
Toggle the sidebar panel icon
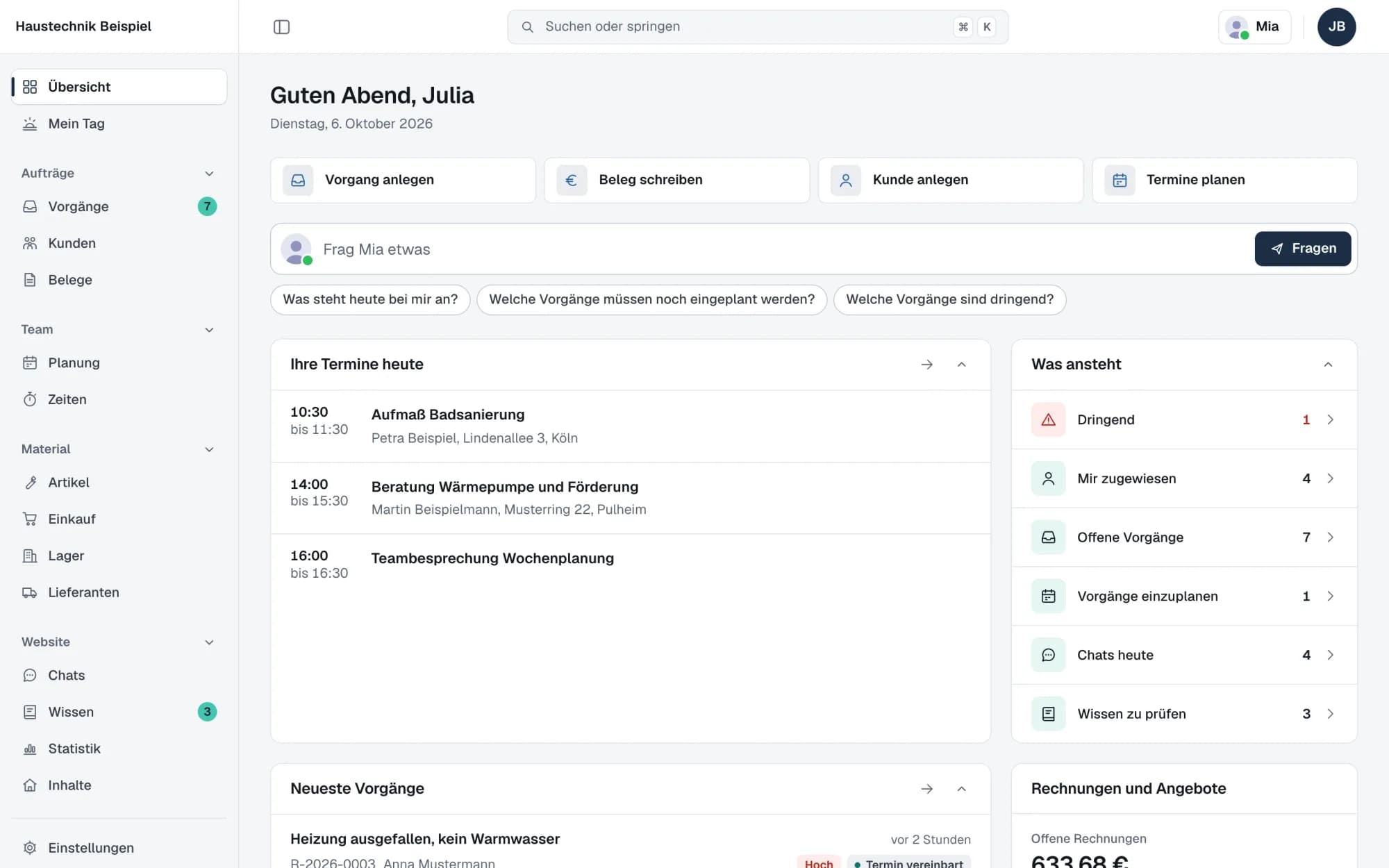(281, 26)
